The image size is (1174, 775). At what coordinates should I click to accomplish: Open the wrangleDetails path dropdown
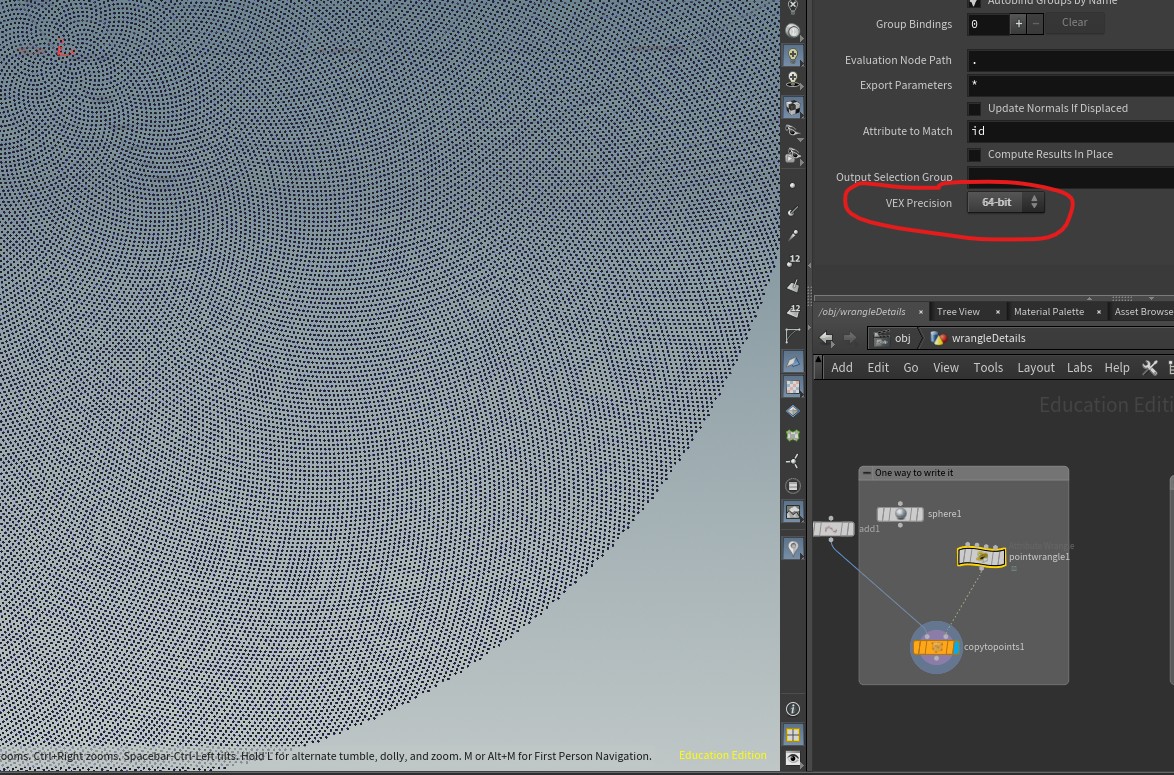[980, 338]
